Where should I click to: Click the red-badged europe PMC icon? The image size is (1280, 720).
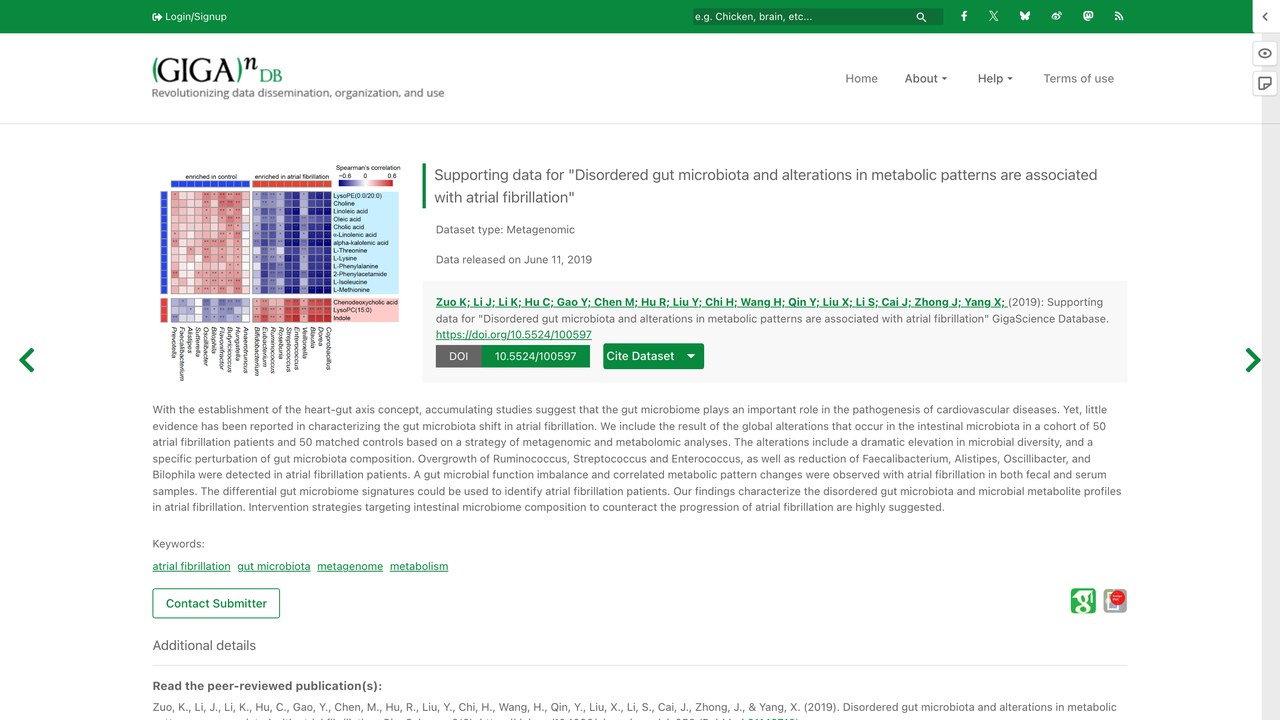tap(1115, 600)
